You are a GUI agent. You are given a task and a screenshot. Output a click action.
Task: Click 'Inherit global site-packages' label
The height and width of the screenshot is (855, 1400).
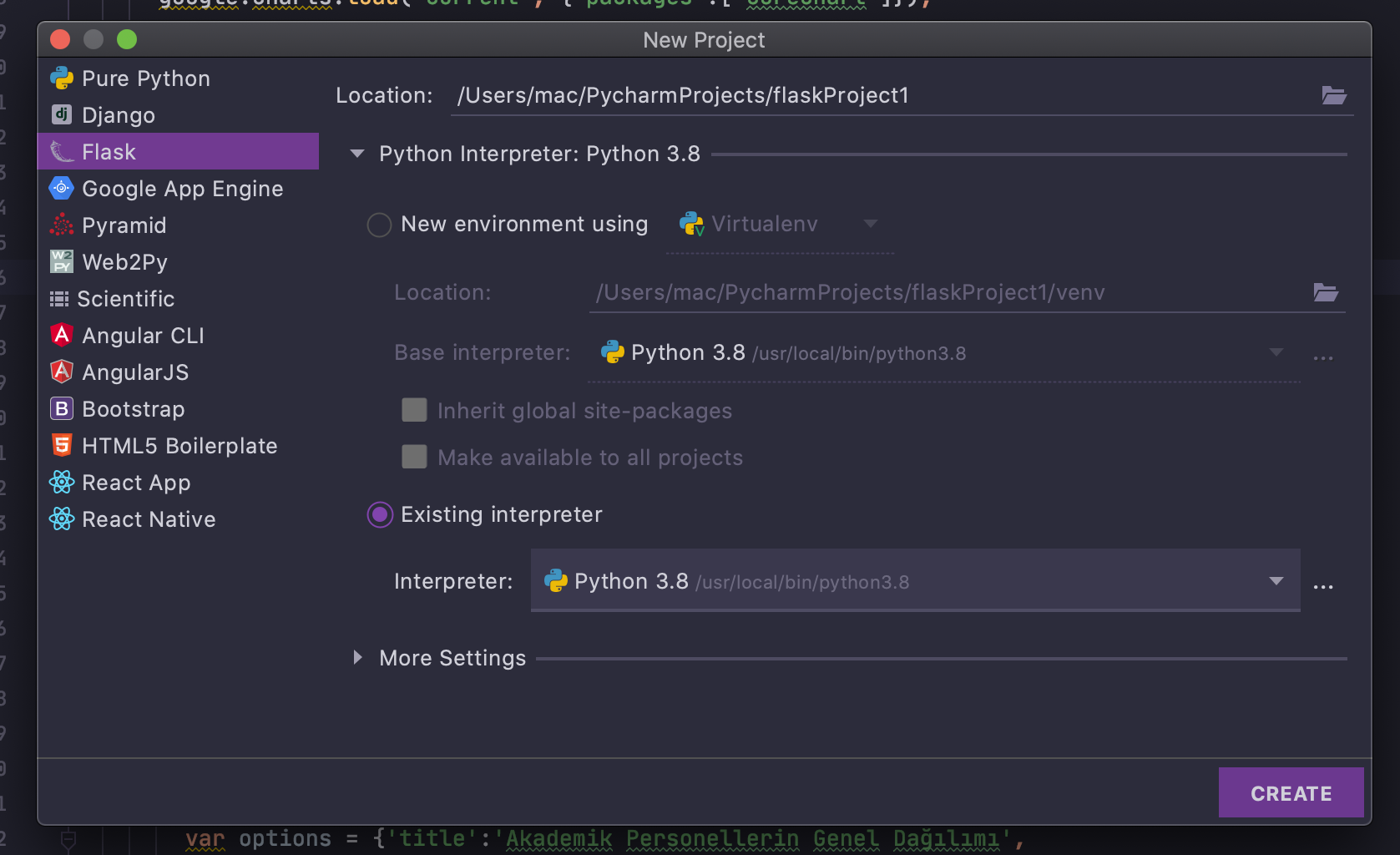pos(584,411)
